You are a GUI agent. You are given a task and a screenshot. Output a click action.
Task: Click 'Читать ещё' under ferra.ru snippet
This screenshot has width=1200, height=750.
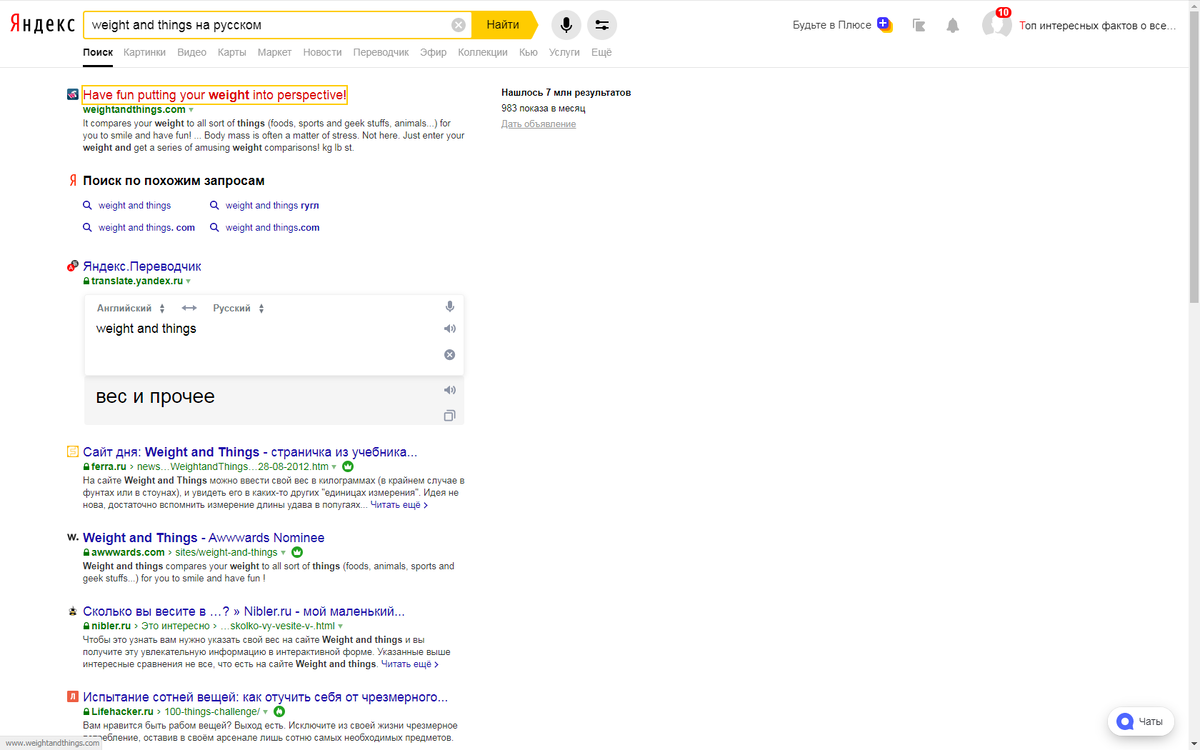399,505
